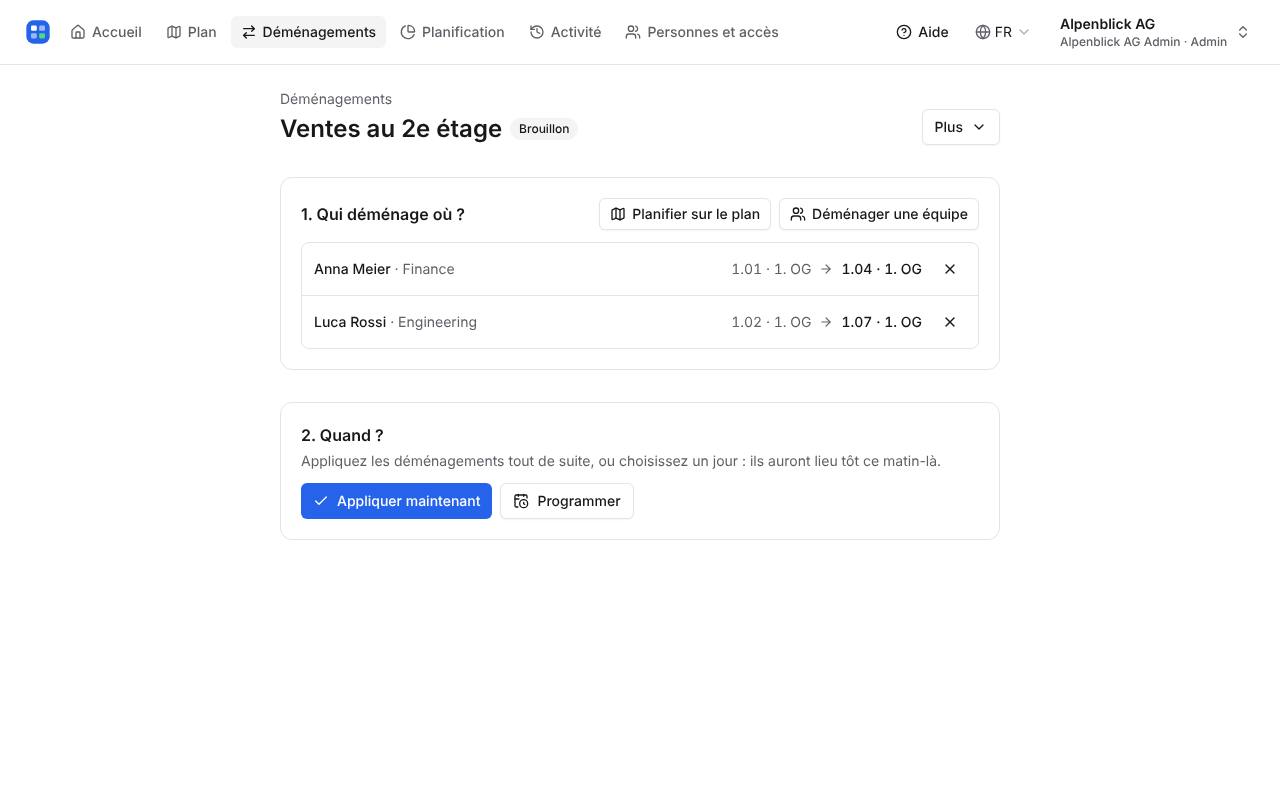The height and width of the screenshot is (800, 1280).
Task: Select the Luca Rossi name text
Action: point(350,322)
